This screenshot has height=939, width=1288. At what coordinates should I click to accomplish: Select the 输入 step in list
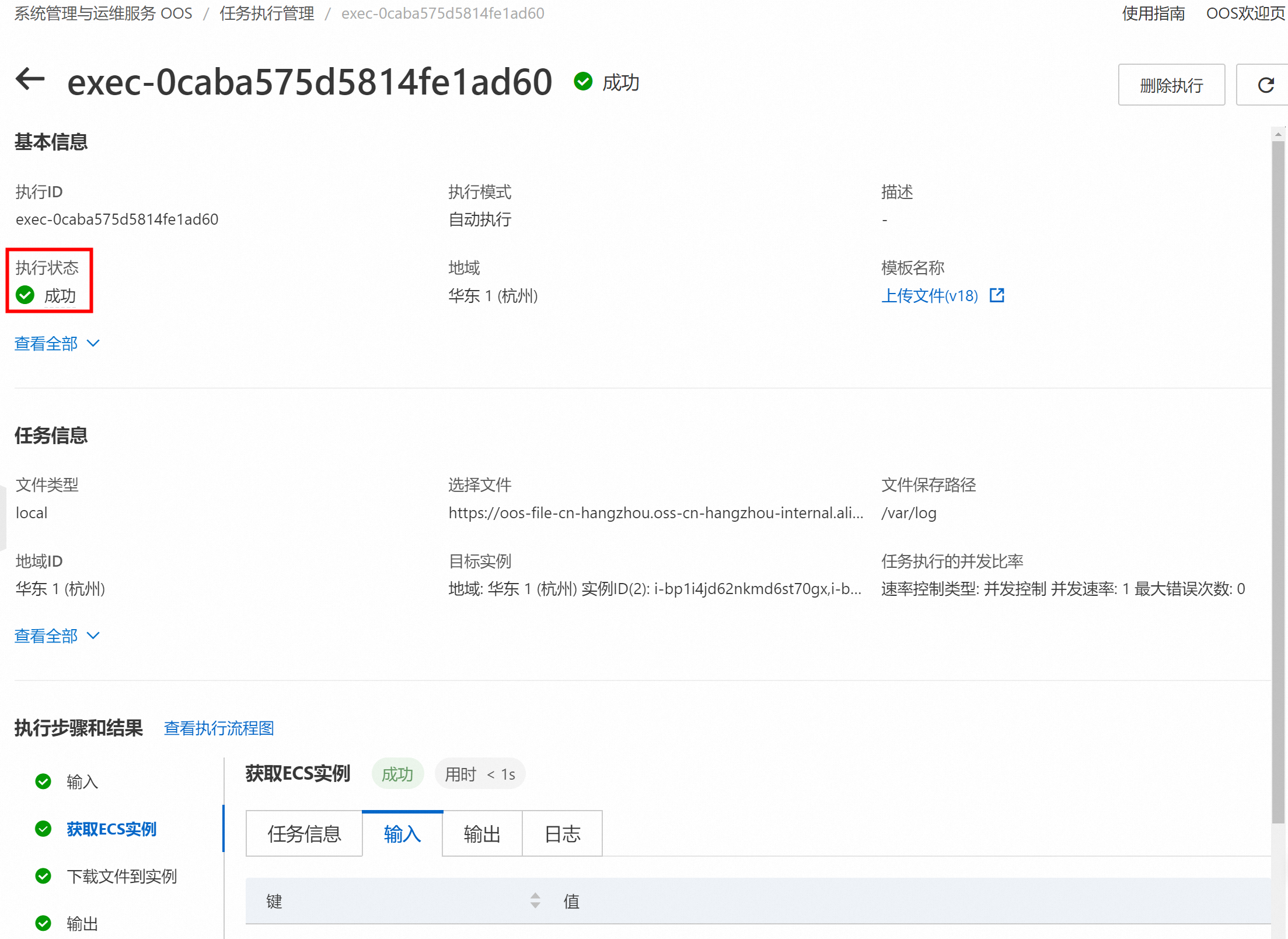point(82,781)
